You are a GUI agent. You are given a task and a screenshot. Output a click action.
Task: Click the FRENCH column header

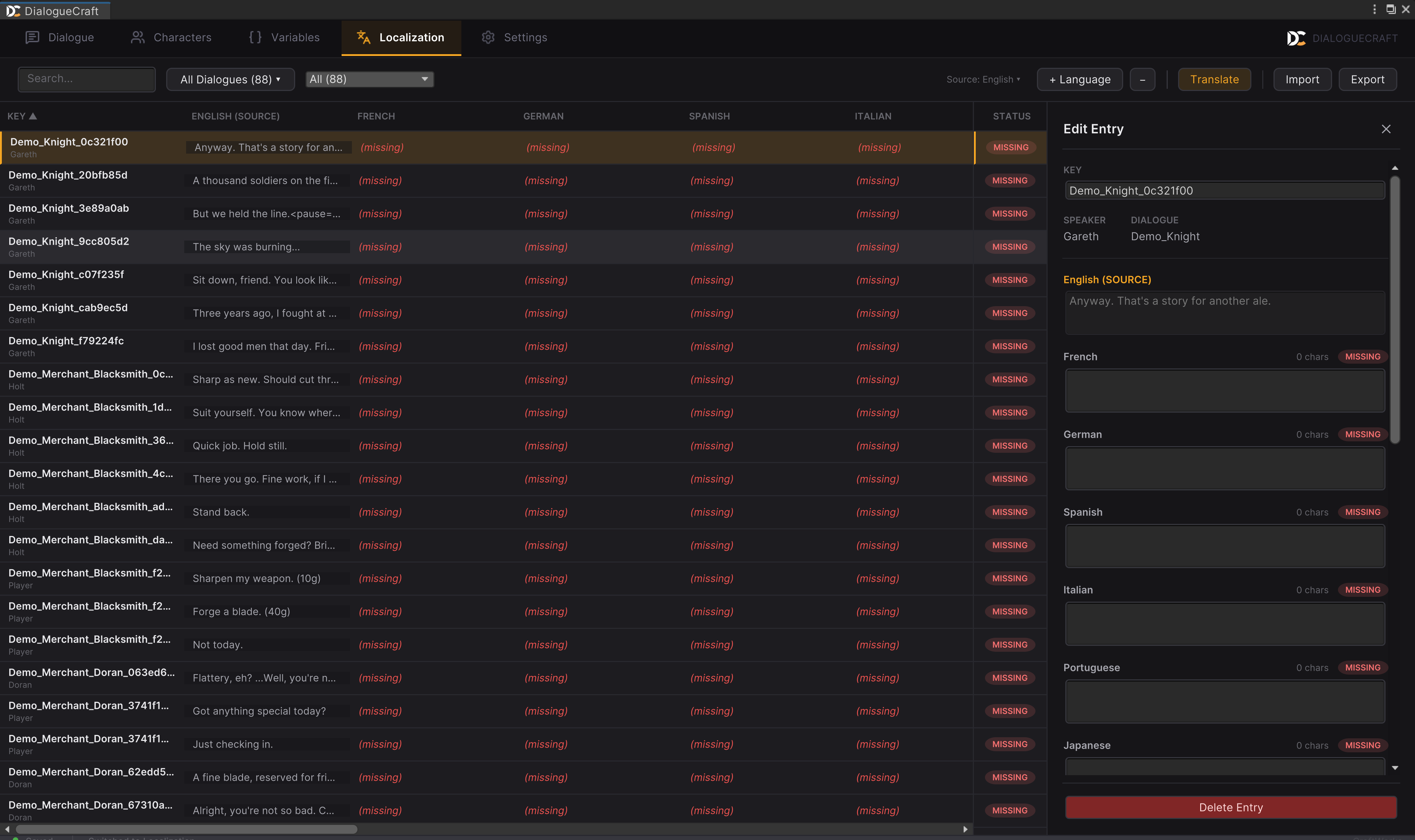[x=376, y=116]
